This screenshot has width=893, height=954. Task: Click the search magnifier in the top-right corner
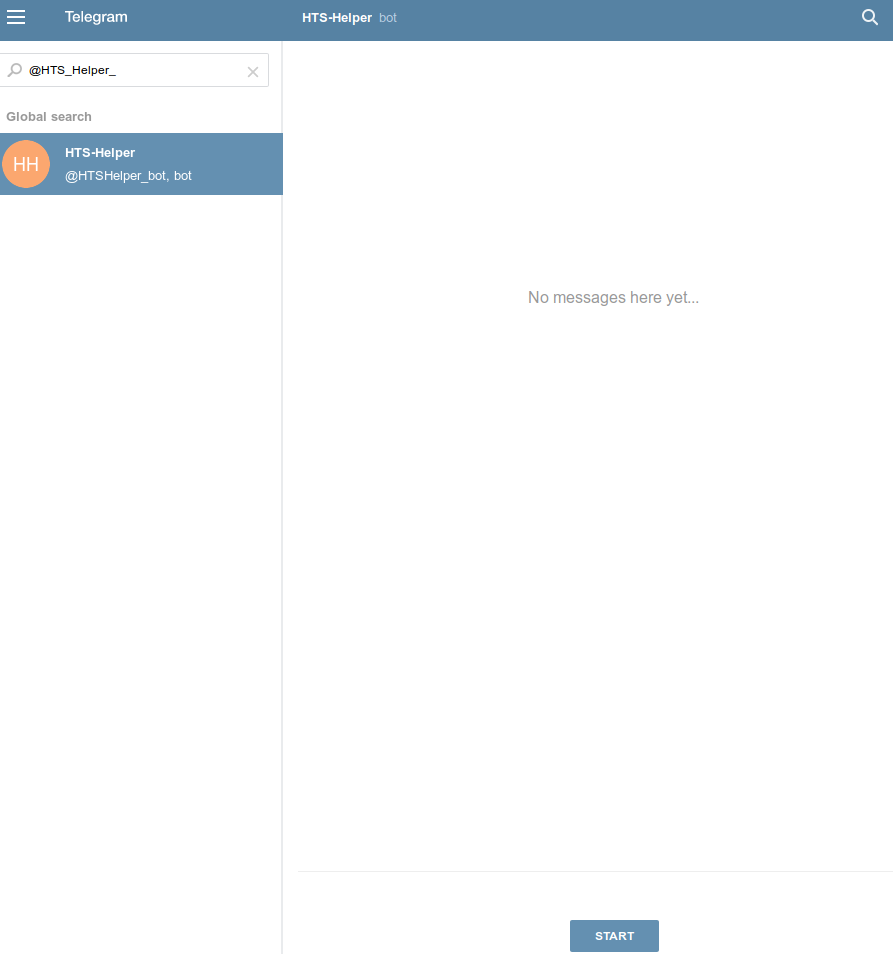click(869, 17)
